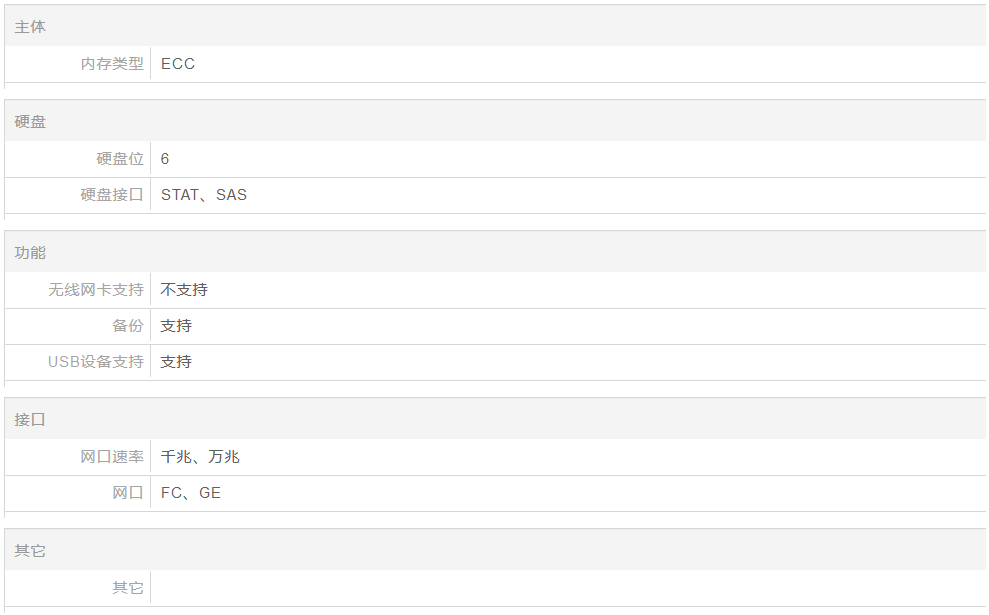Click the ECC memory type value

[x=178, y=64]
